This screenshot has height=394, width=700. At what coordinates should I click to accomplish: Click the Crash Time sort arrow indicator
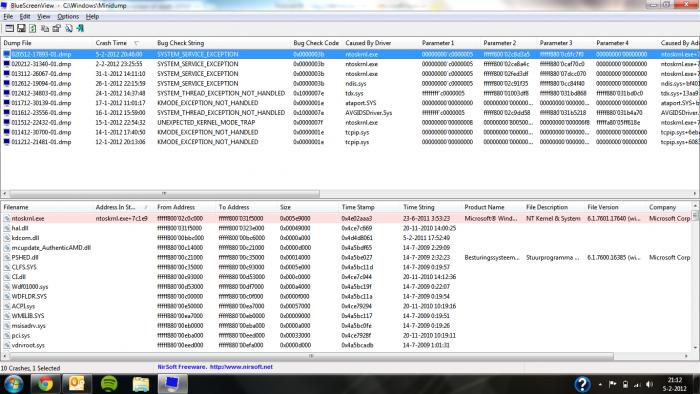tap(137, 43)
